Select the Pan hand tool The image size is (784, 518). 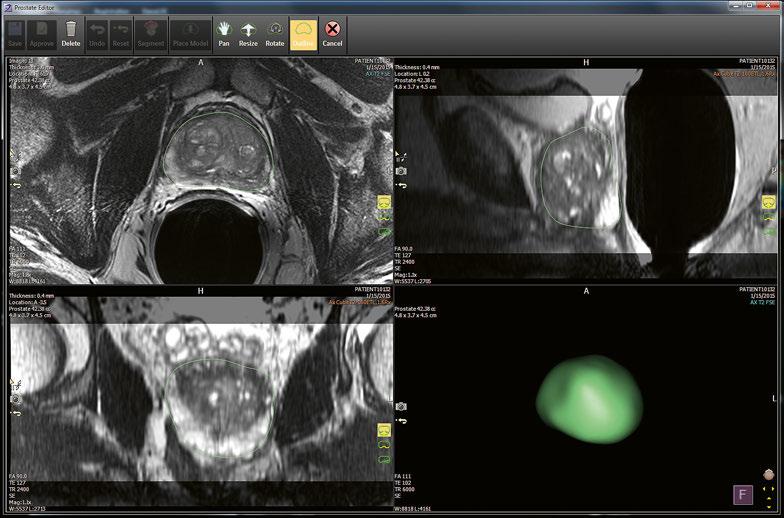224,34
